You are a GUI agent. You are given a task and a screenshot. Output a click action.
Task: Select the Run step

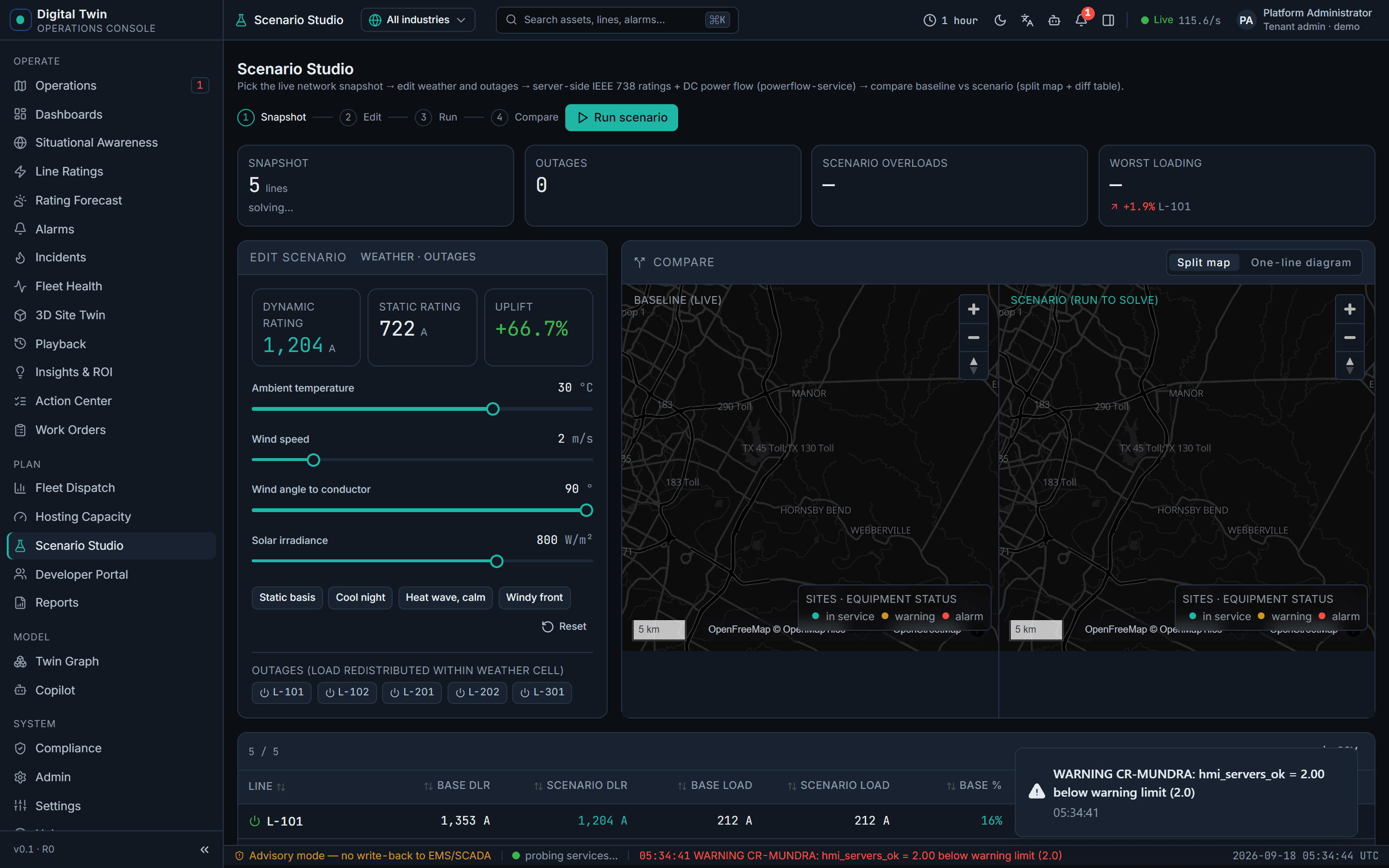point(436,117)
